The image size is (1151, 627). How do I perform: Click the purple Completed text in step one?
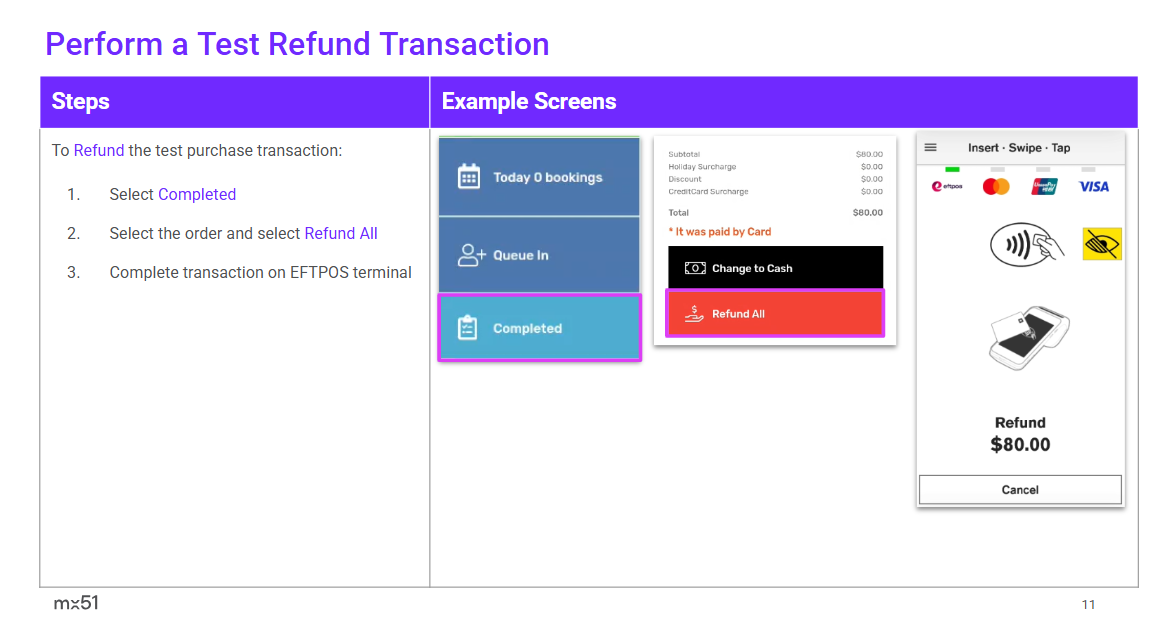tap(197, 194)
